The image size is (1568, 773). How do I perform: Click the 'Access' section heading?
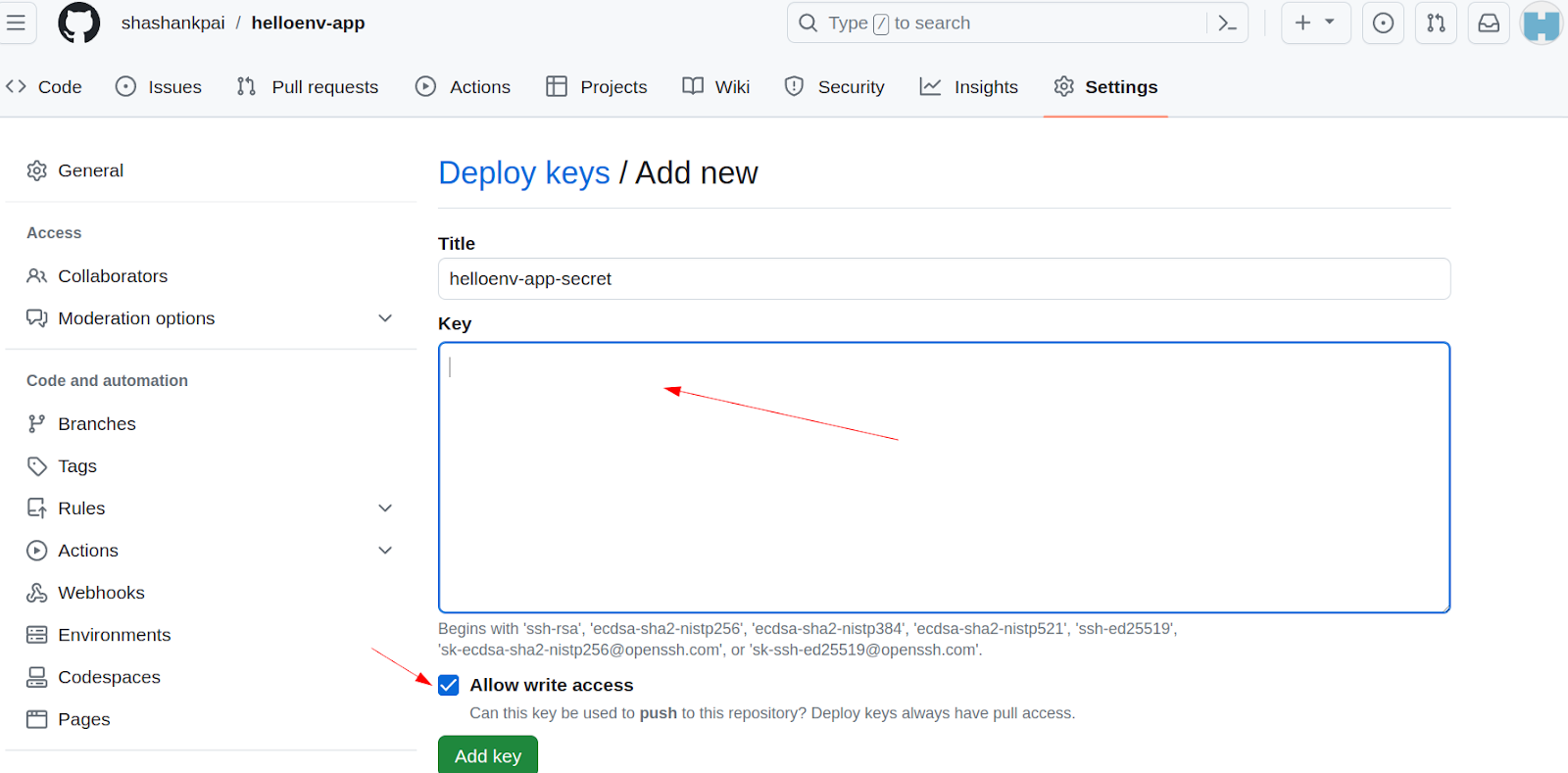[54, 233]
